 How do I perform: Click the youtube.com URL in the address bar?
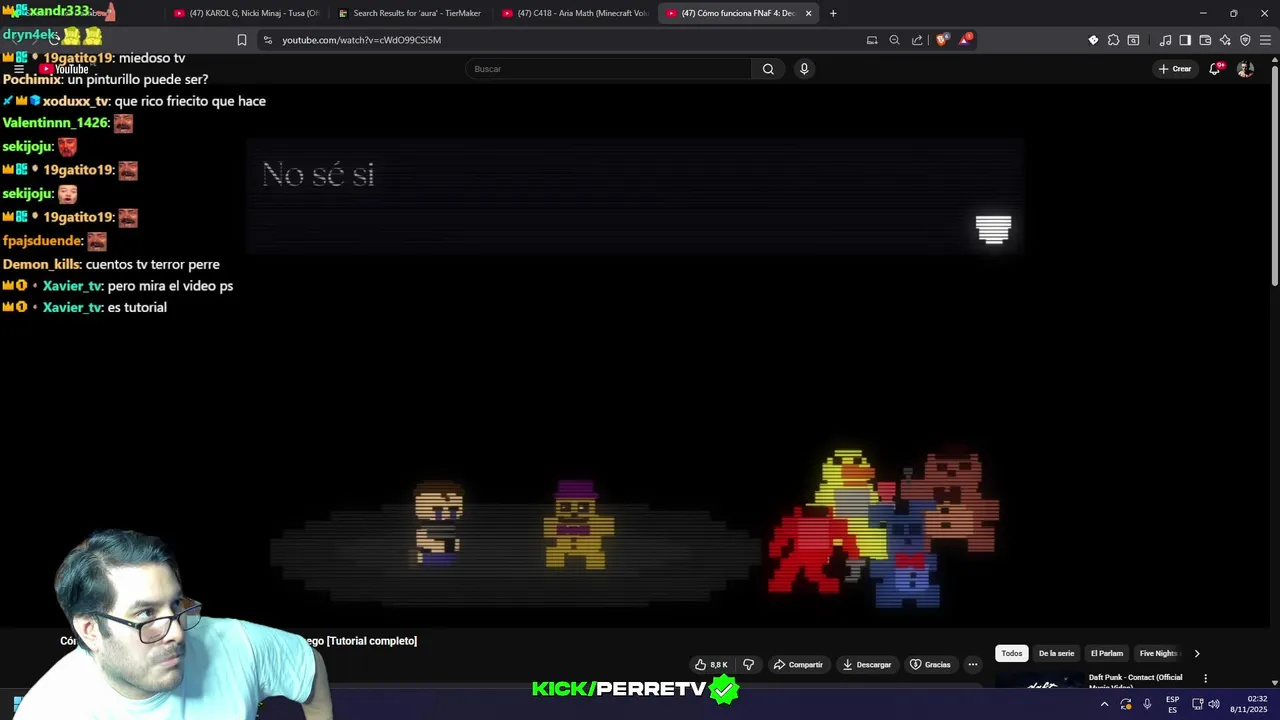[361, 40]
